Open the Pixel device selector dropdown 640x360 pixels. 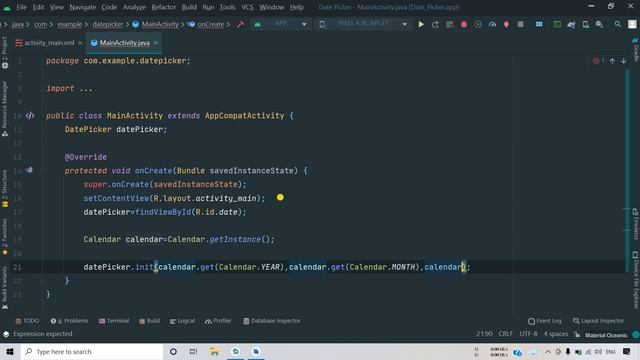363,24
